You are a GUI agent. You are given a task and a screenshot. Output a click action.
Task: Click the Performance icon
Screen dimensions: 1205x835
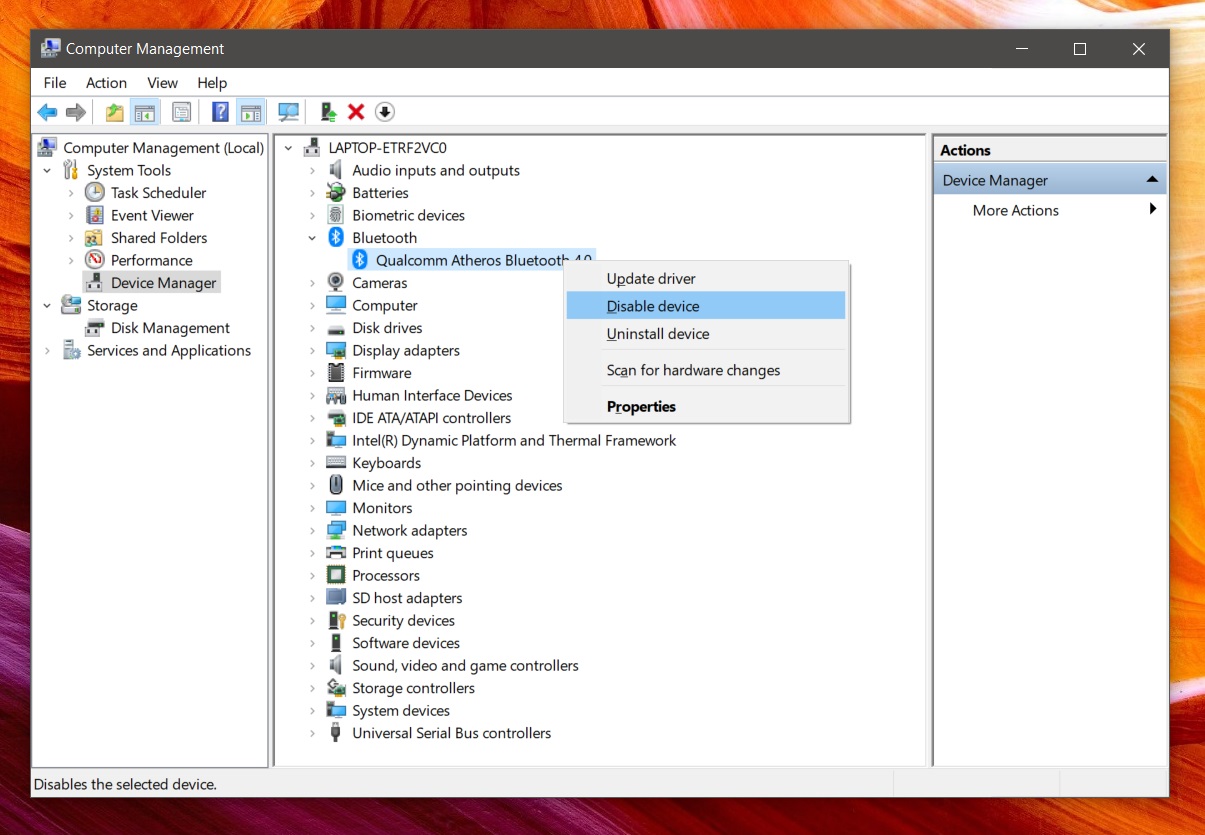(95, 260)
